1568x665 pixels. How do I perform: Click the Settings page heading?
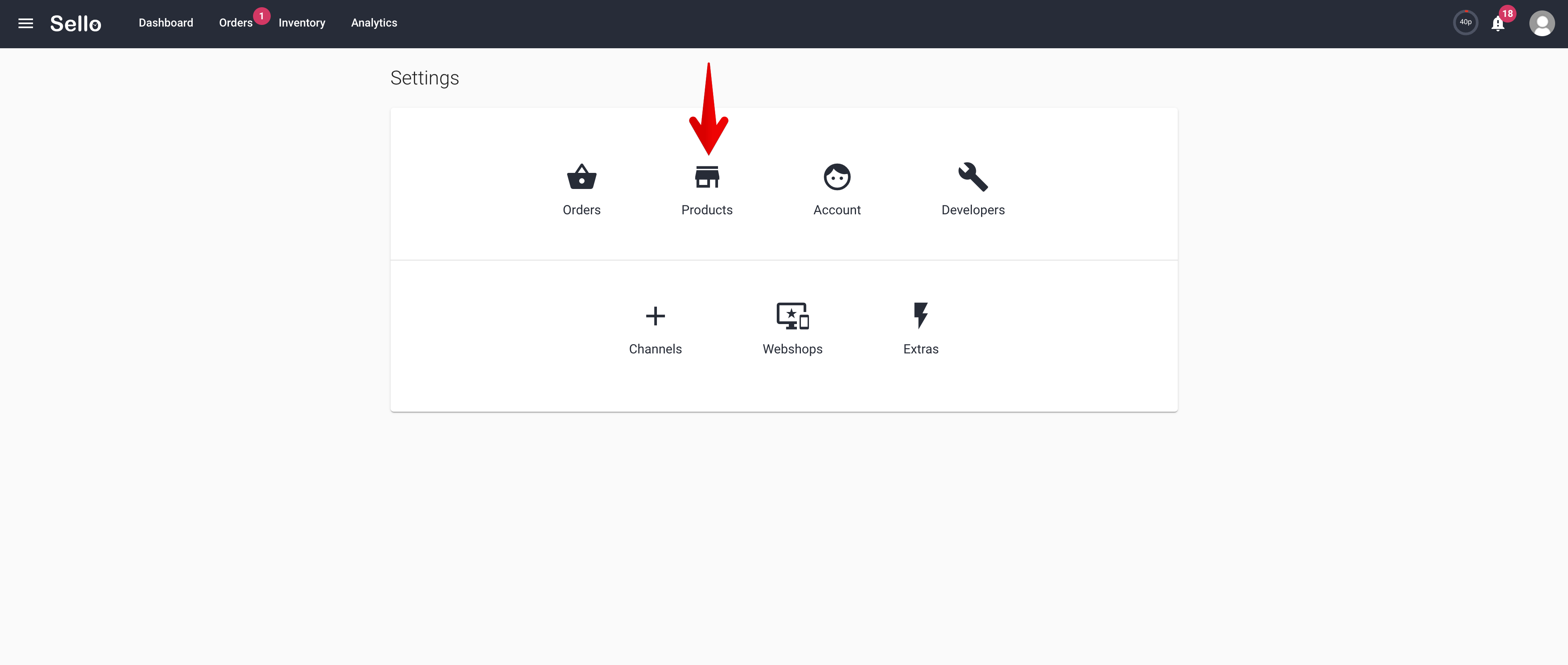coord(424,78)
